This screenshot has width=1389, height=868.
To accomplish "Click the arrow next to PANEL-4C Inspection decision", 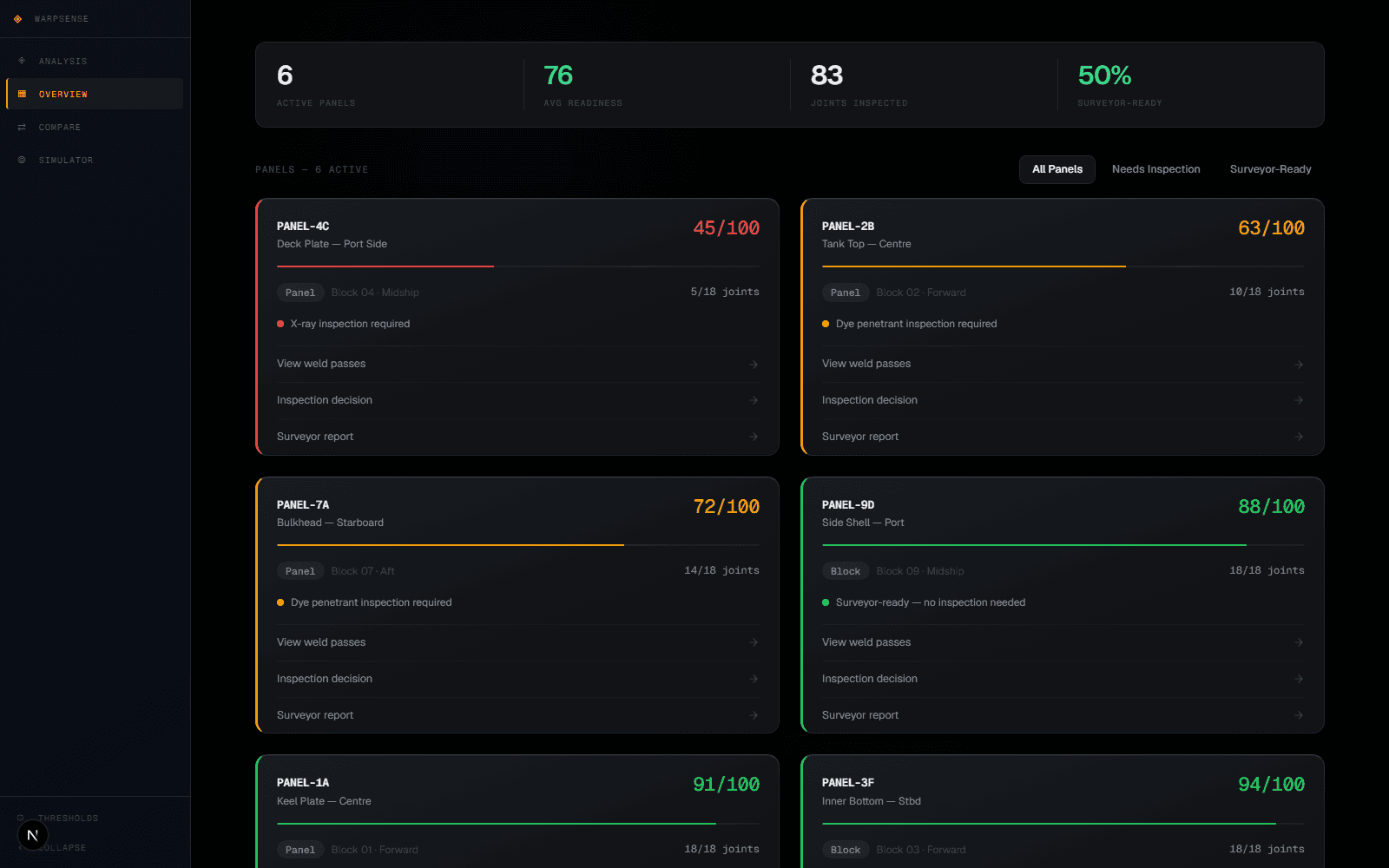I will click(x=754, y=400).
